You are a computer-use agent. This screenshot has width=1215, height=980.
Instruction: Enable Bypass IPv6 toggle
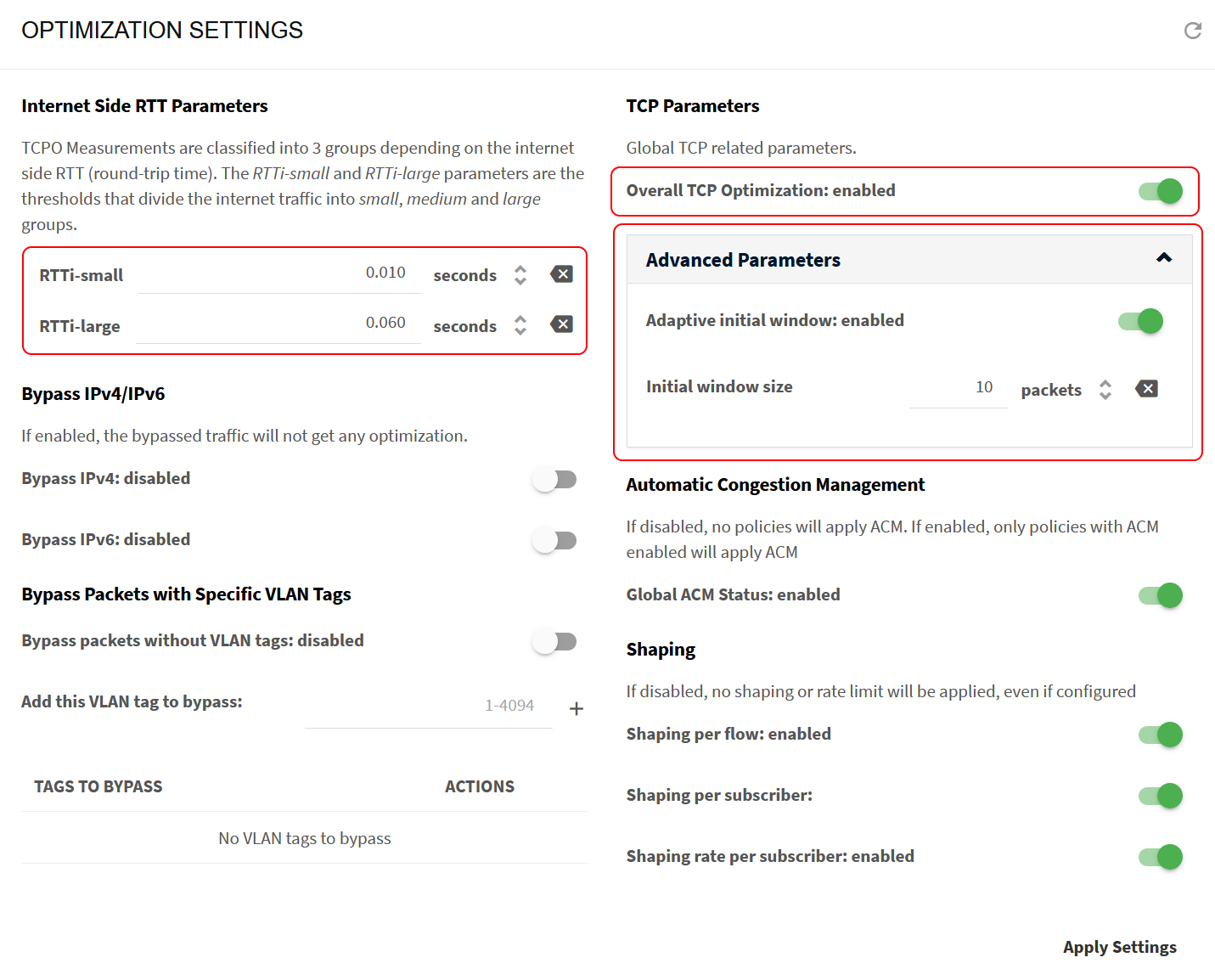[x=554, y=540]
